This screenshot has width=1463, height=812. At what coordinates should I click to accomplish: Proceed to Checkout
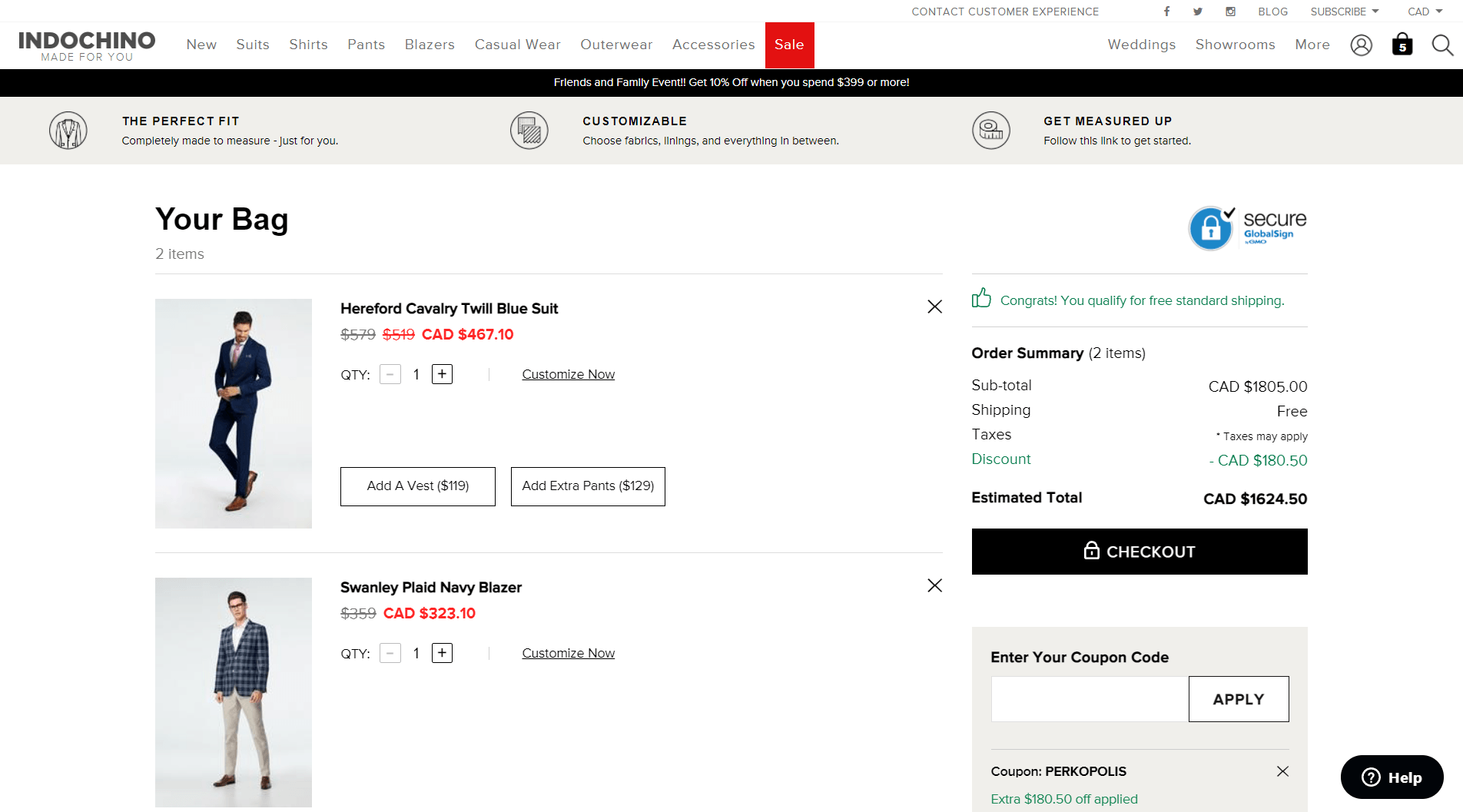(1139, 552)
